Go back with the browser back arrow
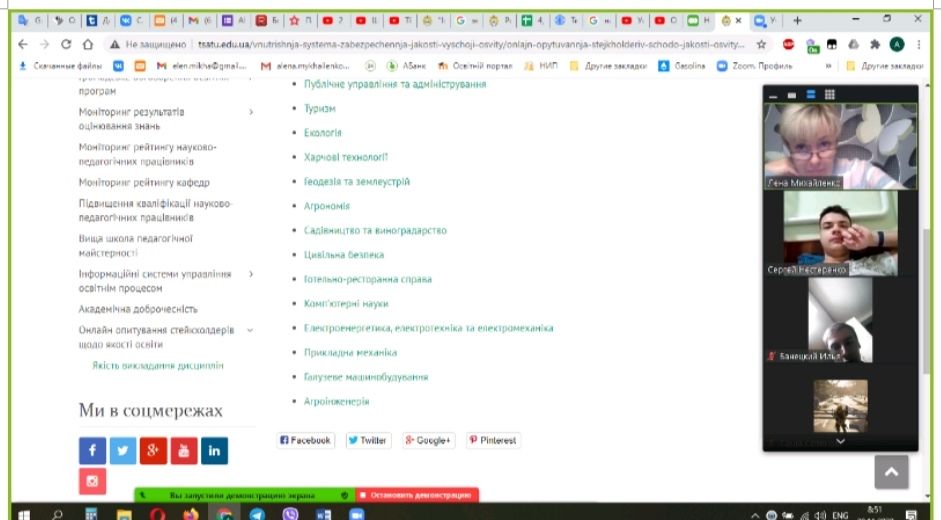Image resolution: width=941 pixels, height=520 pixels. [23, 44]
